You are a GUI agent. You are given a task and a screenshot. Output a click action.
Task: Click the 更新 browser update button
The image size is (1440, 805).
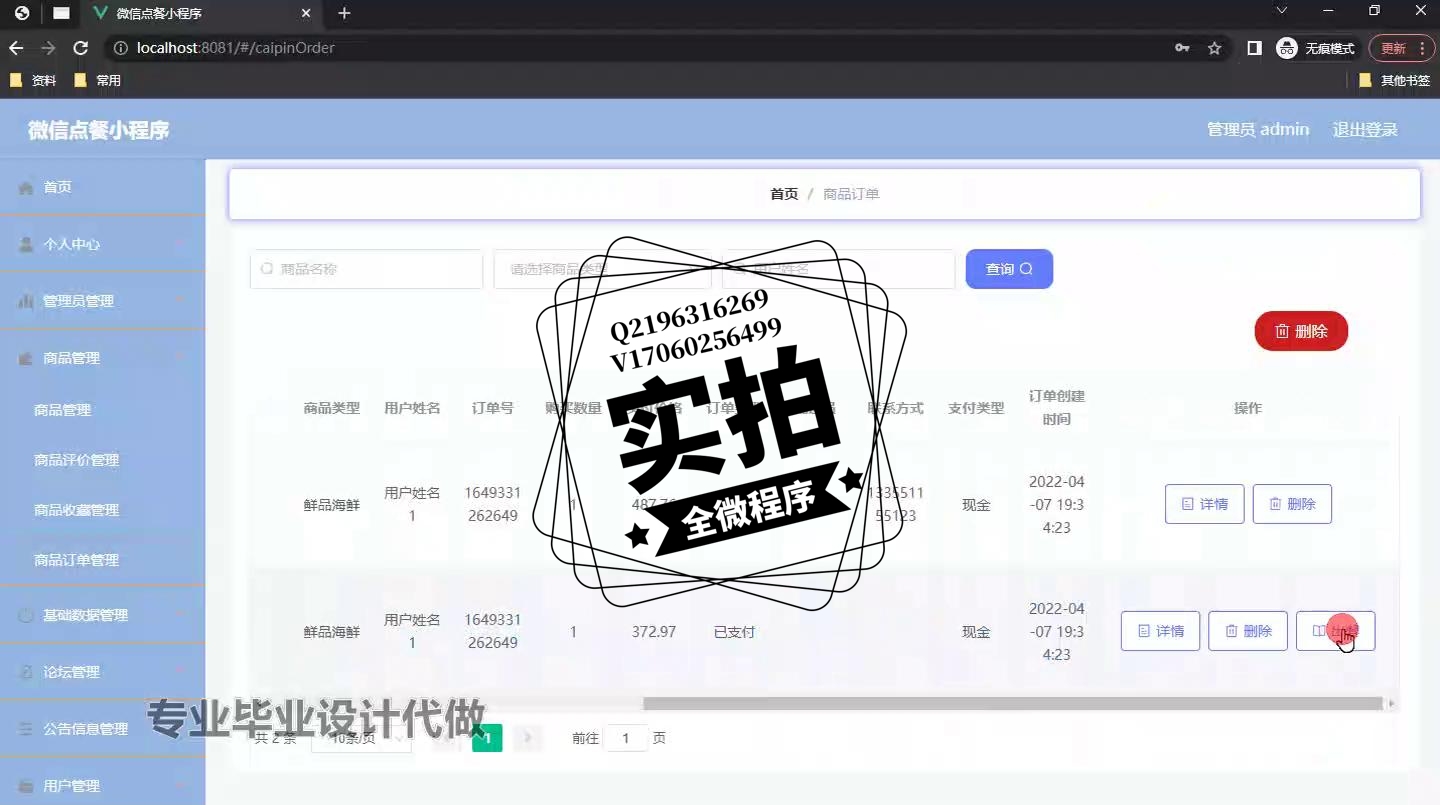click(x=1401, y=48)
